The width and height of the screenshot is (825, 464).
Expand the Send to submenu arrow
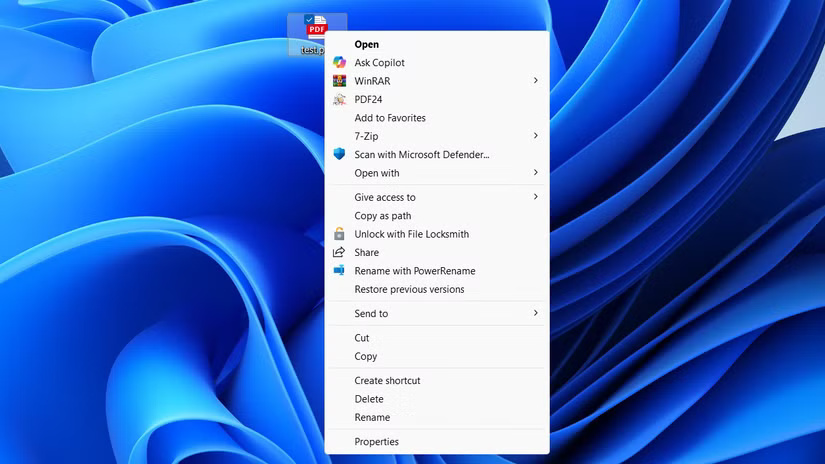(535, 313)
